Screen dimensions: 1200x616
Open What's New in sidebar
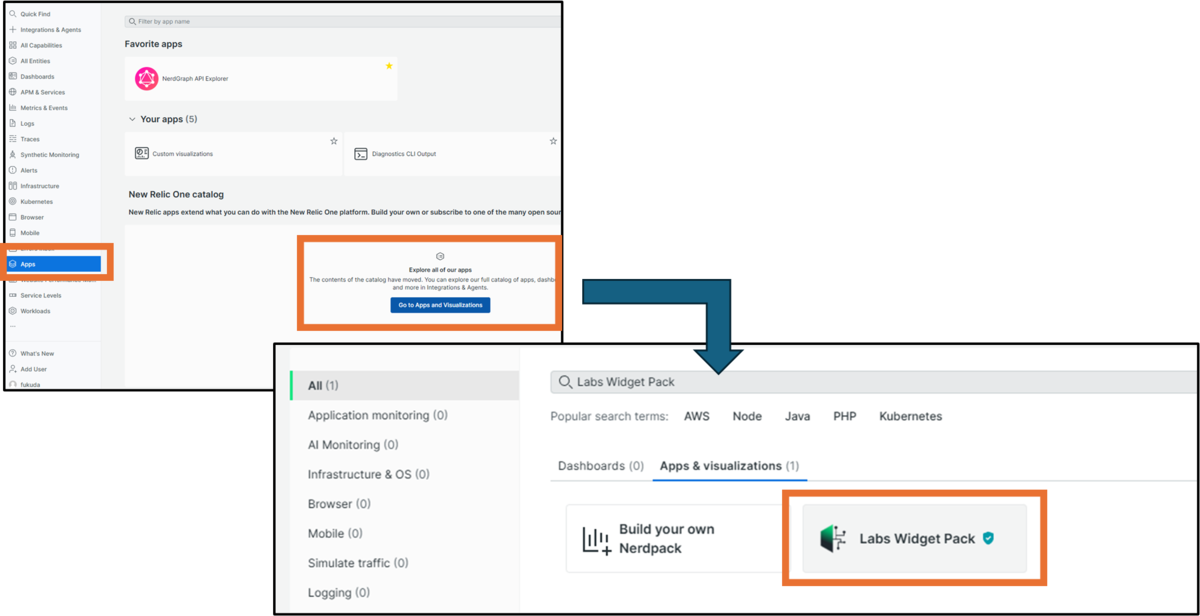[x=37, y=354]
